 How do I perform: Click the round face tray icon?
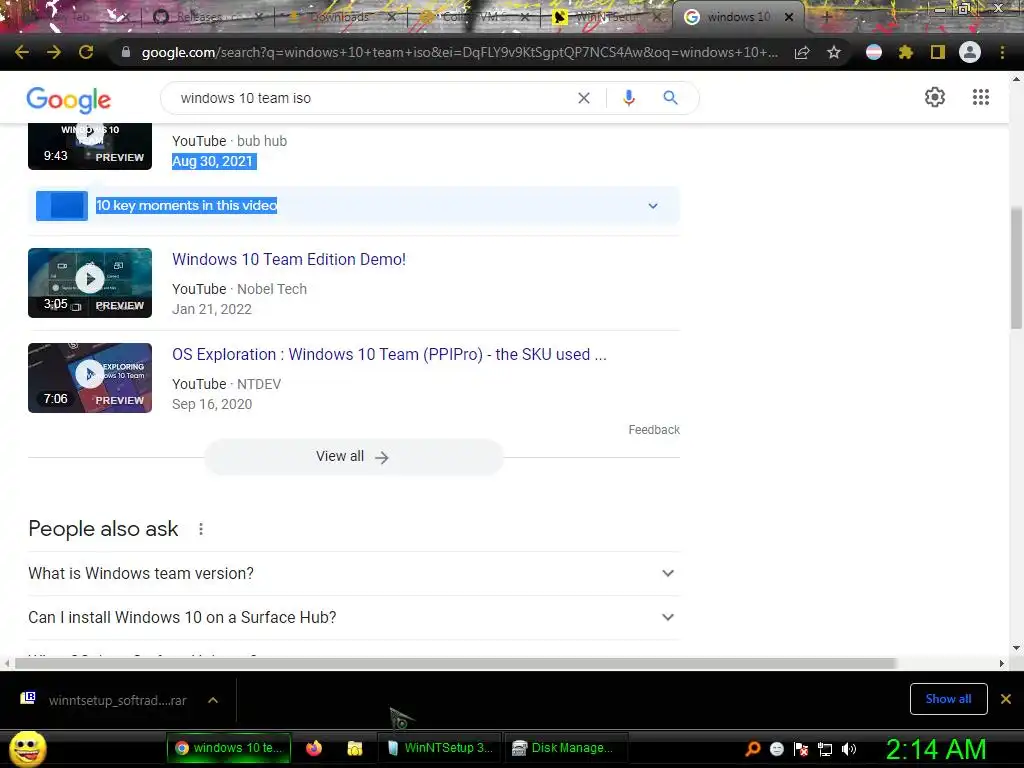776,749
